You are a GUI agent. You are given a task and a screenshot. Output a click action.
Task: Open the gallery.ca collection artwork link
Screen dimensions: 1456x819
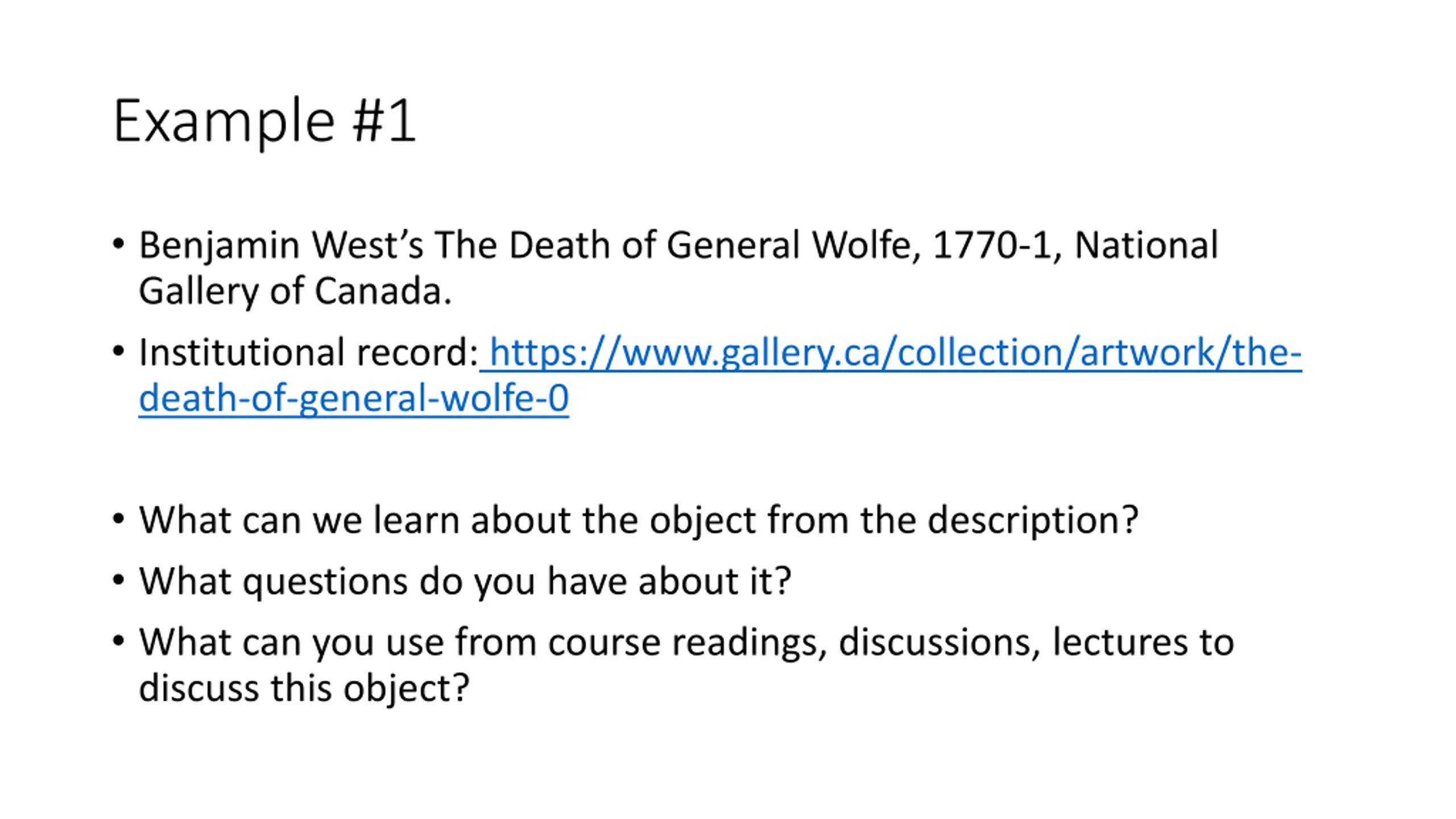click(891, 353)
